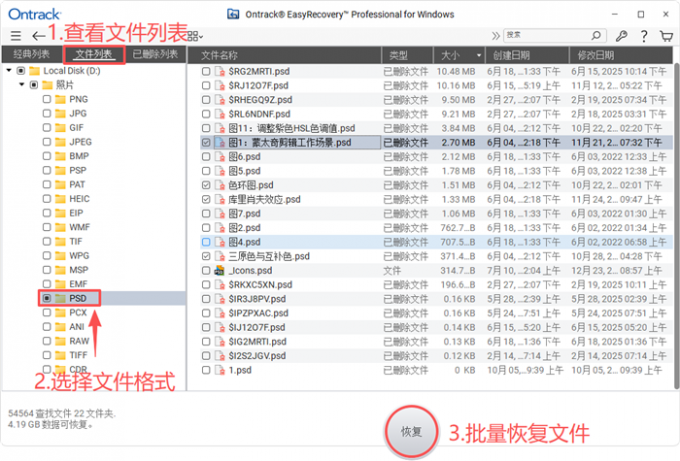Check the GIF folder checkbox
680x461 pixels.
point(47,128)
